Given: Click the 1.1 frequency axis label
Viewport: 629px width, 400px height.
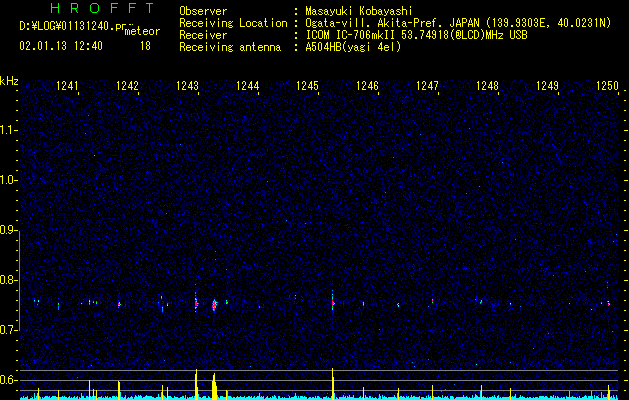Looking at the screenshot, I should click(x=9, y=130).
